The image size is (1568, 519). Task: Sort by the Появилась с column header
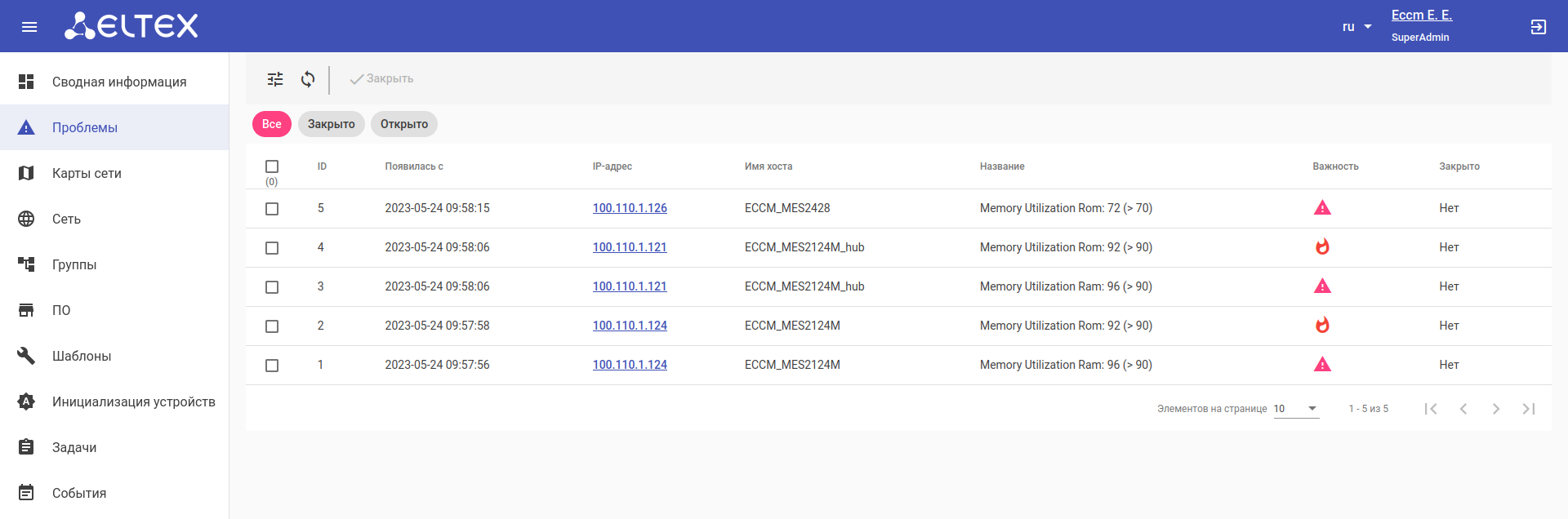pyautogui.click(x=414, y=166)
